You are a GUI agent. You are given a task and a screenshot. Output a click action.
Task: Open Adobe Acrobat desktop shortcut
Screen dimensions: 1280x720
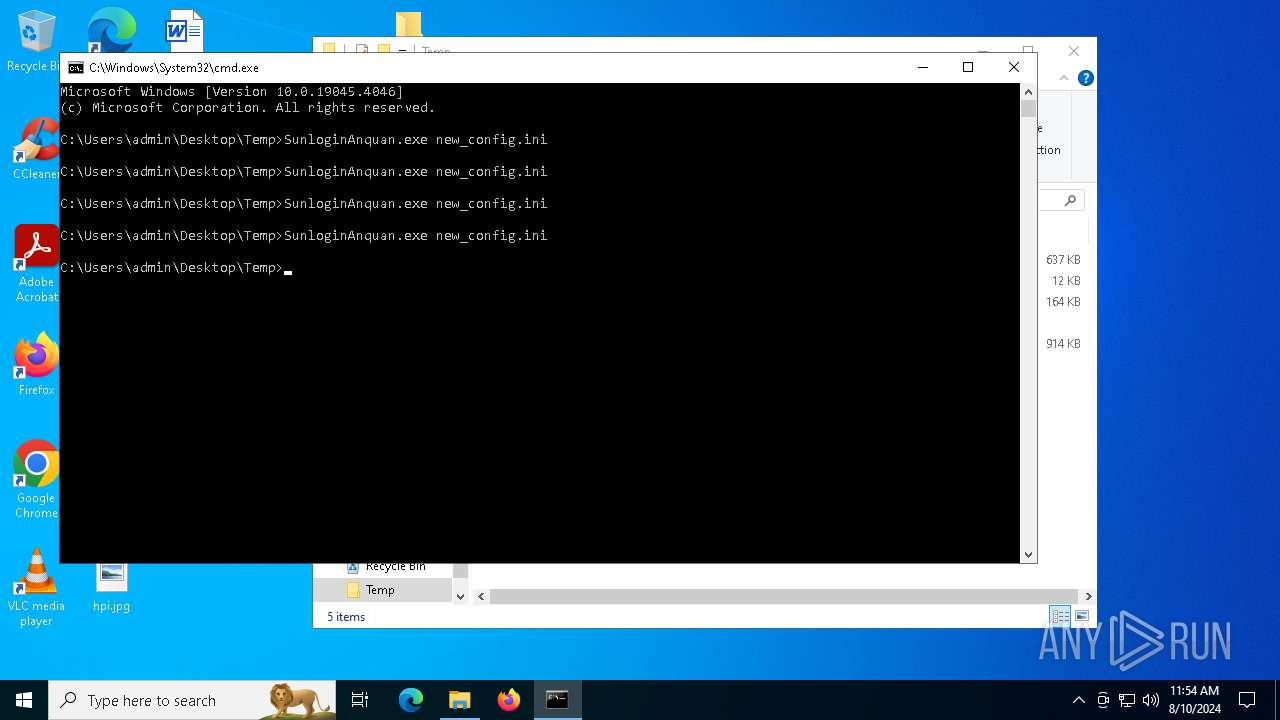click(x=36, y=263)
